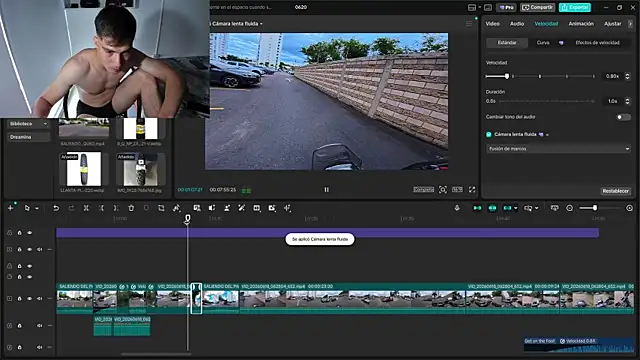Image resolution: width=640 pixels, height=360 pixels.
Task: Expand the Fusión de marcos dropdown
Action: (558, 149)
